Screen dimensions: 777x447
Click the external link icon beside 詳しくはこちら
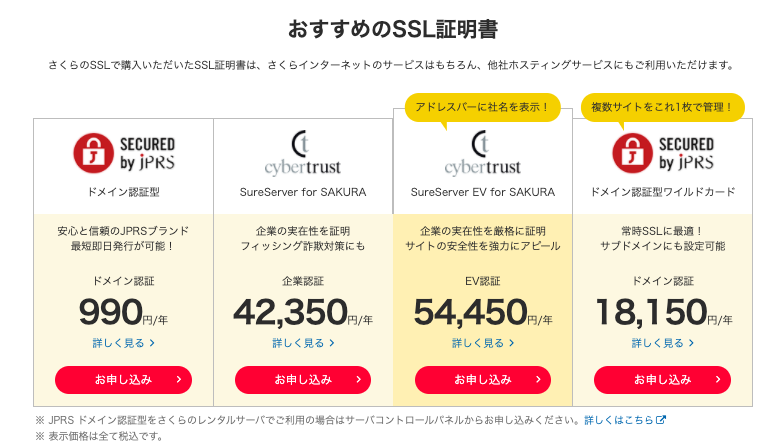pos(661,420)
